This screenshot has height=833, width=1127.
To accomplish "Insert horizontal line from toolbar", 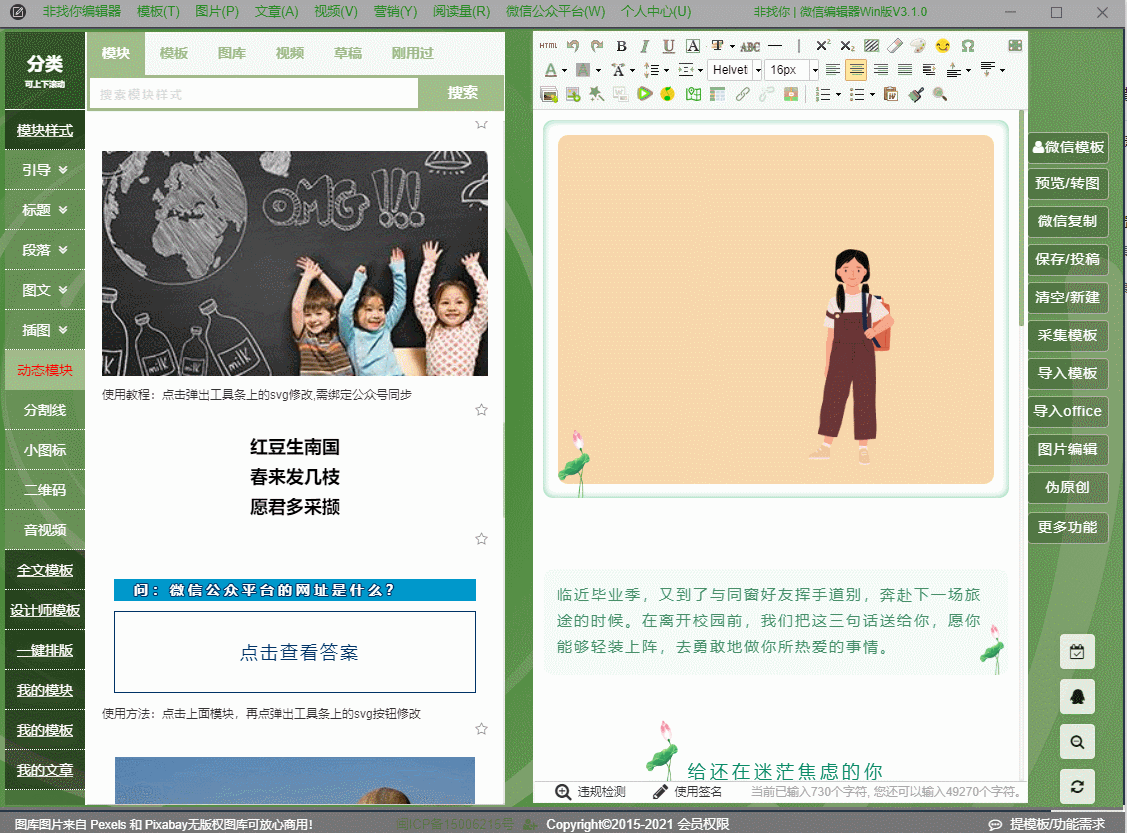I will coord(775,46).
